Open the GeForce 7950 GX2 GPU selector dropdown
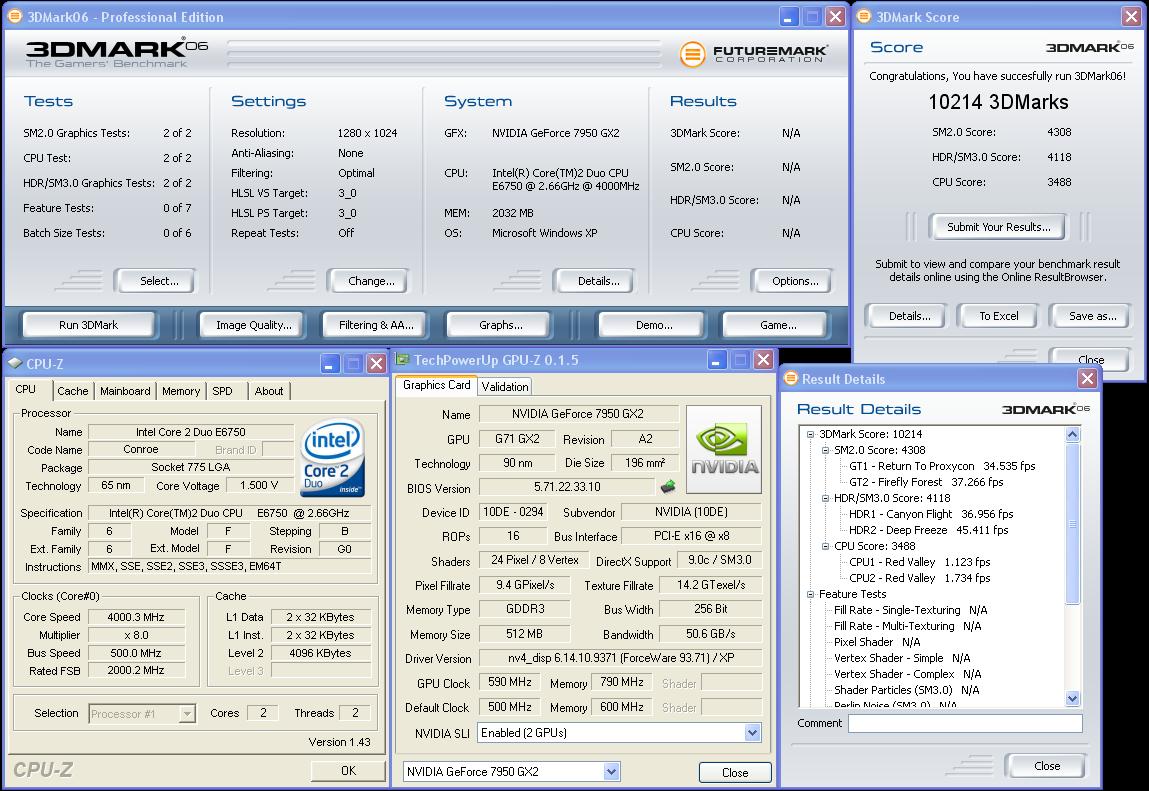 pos(611,771)
